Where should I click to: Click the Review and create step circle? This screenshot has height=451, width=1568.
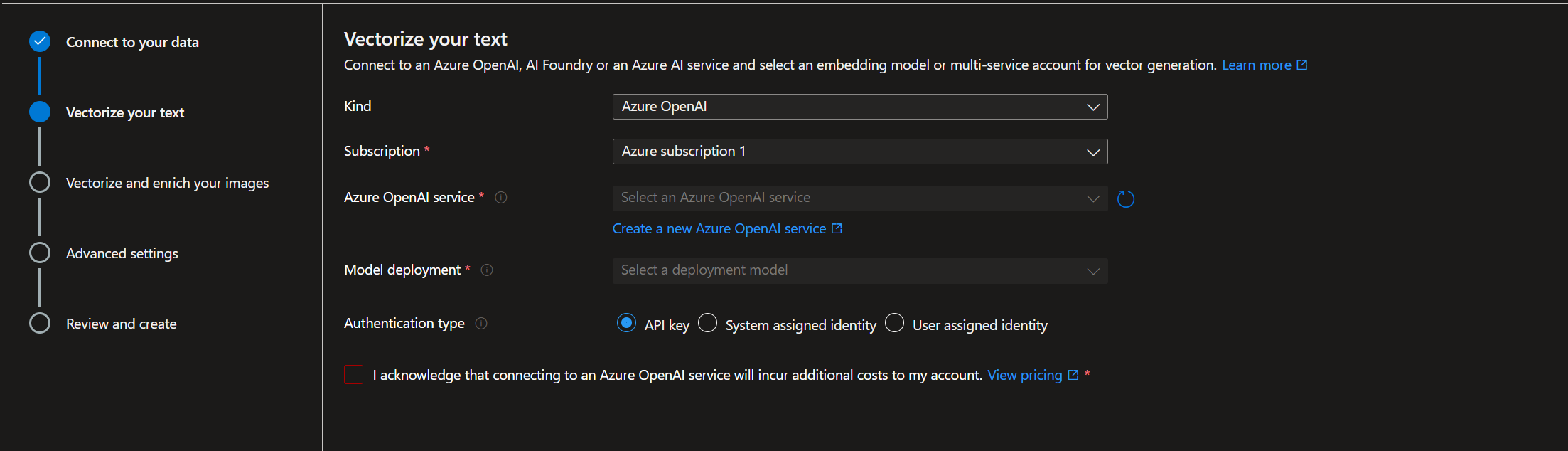pos(40,324)
